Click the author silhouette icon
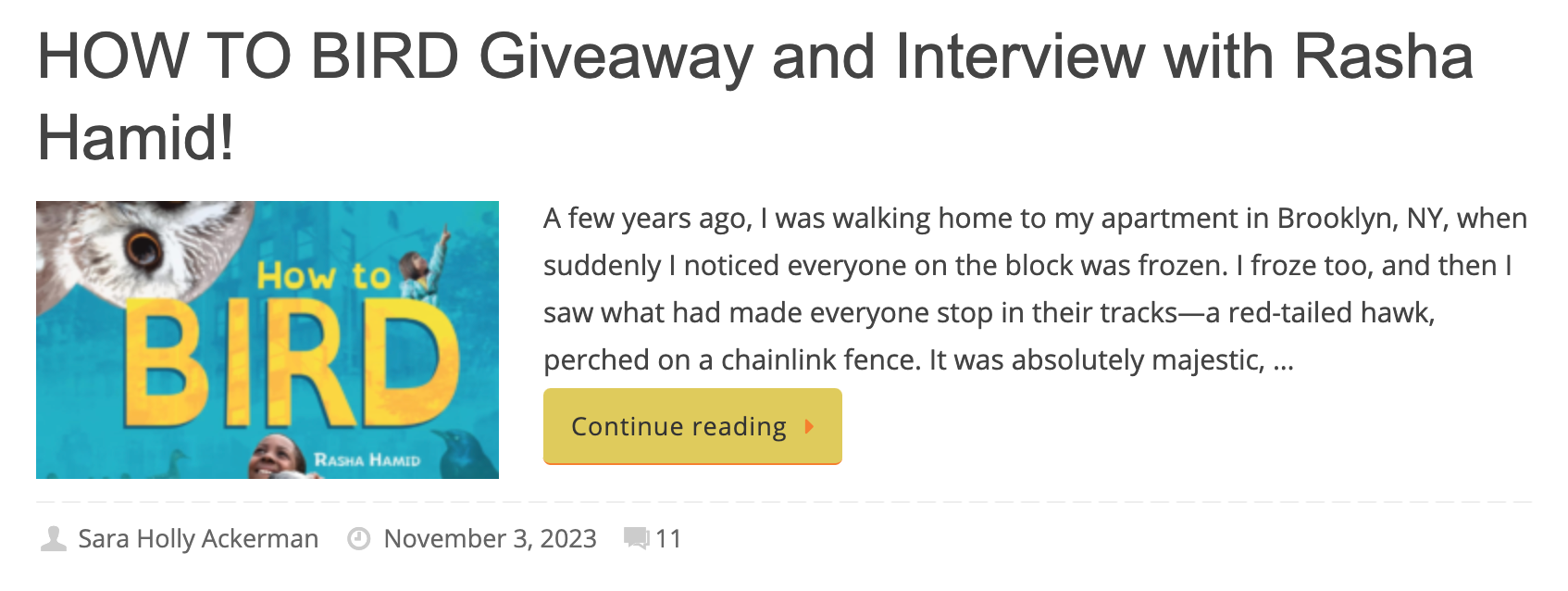 54,538
